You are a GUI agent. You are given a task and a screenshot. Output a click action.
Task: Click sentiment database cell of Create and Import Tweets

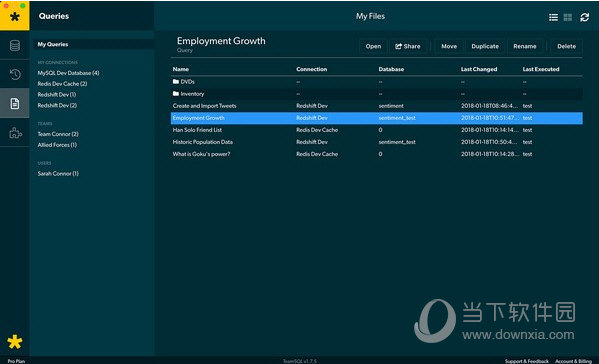pyautogui.click(x=391, y=106)
